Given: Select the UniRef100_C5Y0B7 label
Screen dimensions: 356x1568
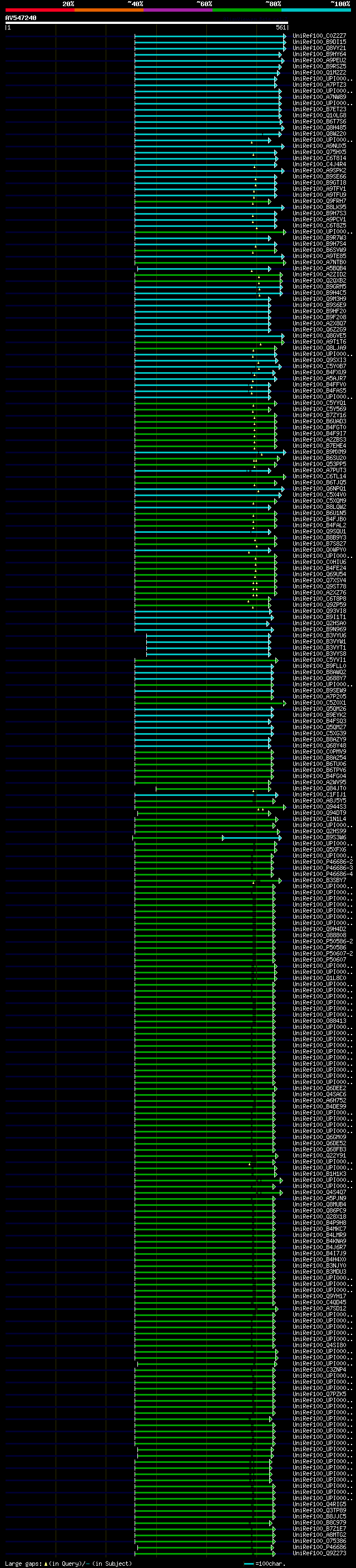Looking at the screenshot, I should pos(319,367).
